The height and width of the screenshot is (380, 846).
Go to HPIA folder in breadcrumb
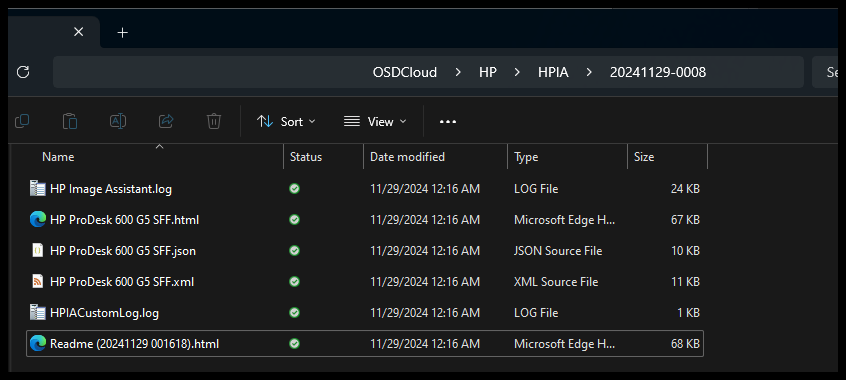pos(553,72)
